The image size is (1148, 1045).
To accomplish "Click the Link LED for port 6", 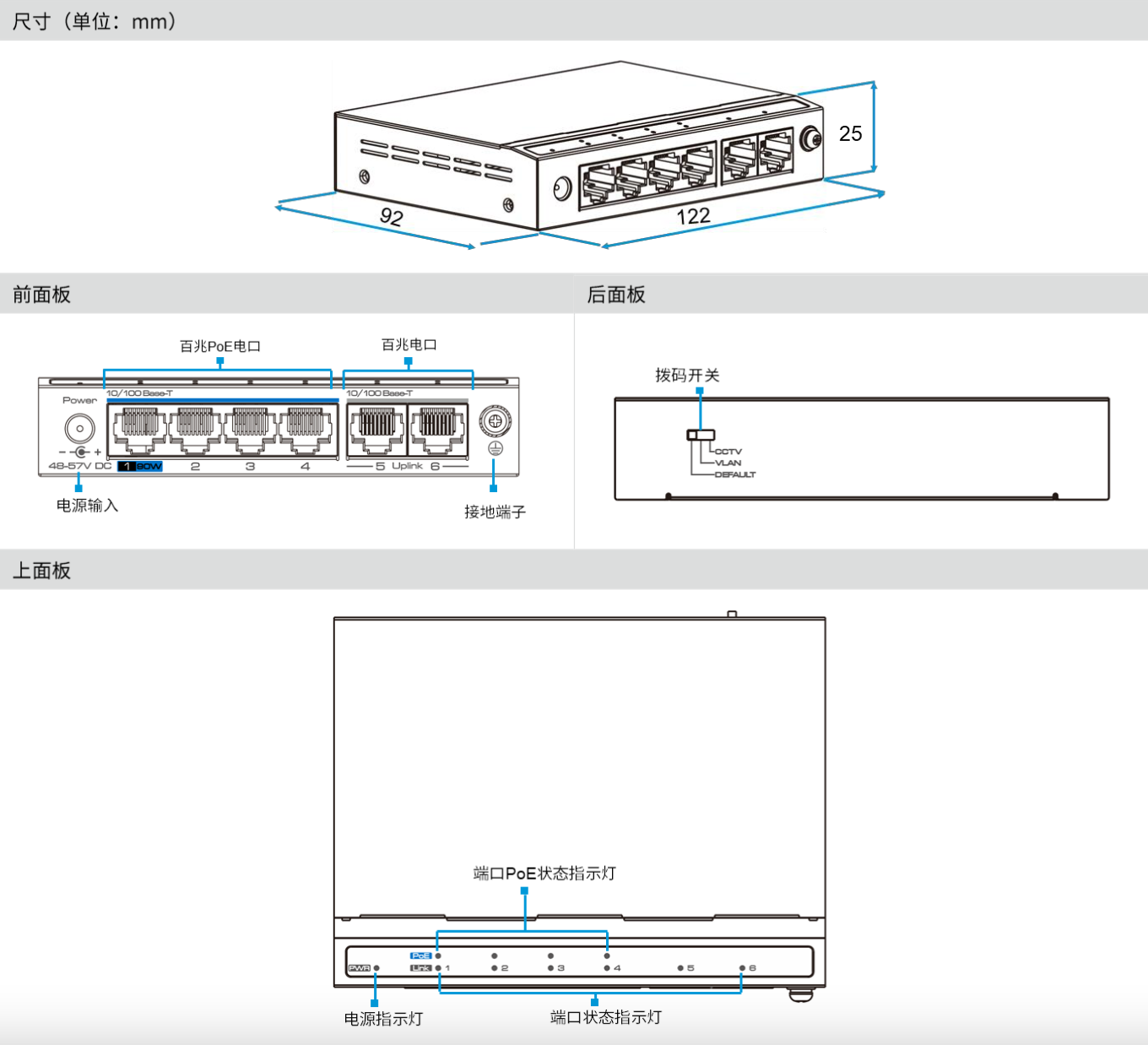I will click(x=742, y=968).
